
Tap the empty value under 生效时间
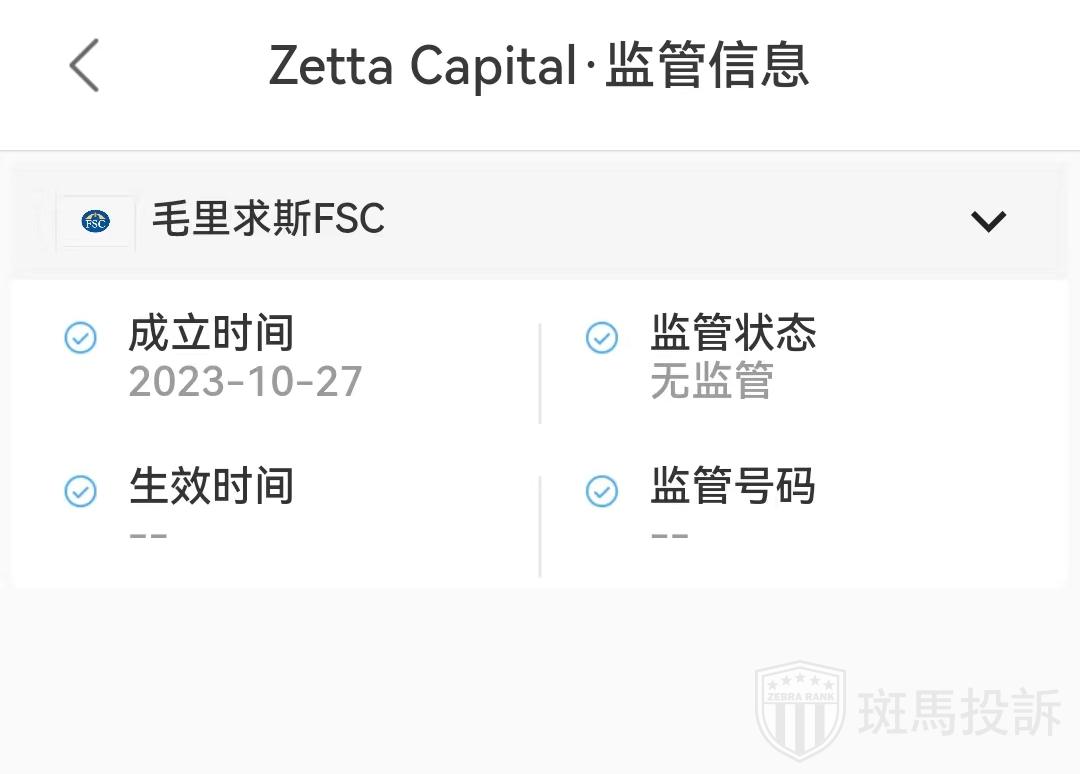(x=148, y=535)
